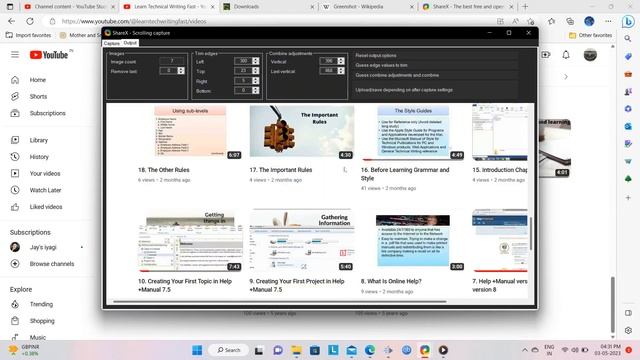The image size is (640, 360).
Task: Click Guess combine adjustments and combine
Action: click(x=436, y=75)
